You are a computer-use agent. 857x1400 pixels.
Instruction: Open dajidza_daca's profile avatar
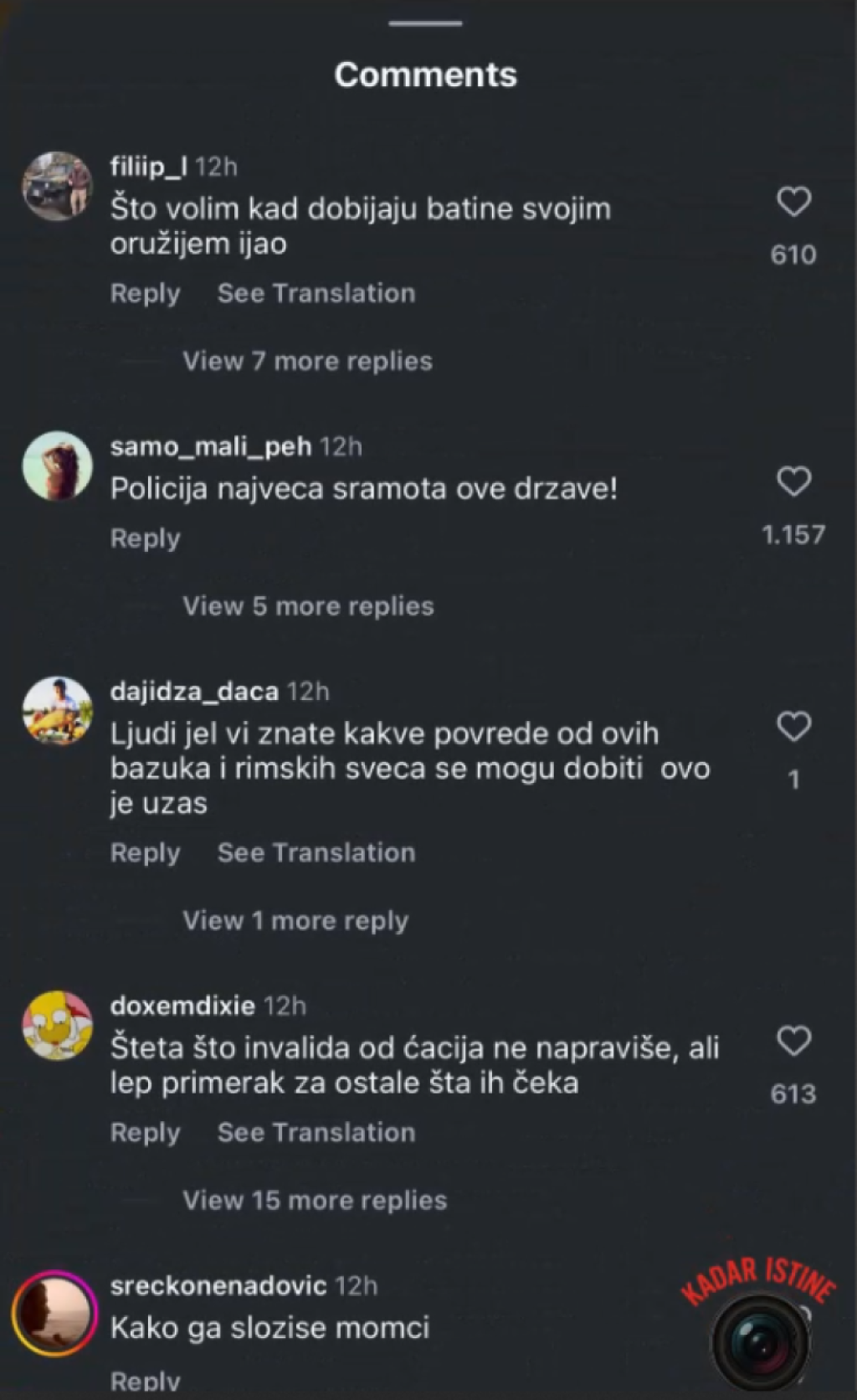point(57,711)
